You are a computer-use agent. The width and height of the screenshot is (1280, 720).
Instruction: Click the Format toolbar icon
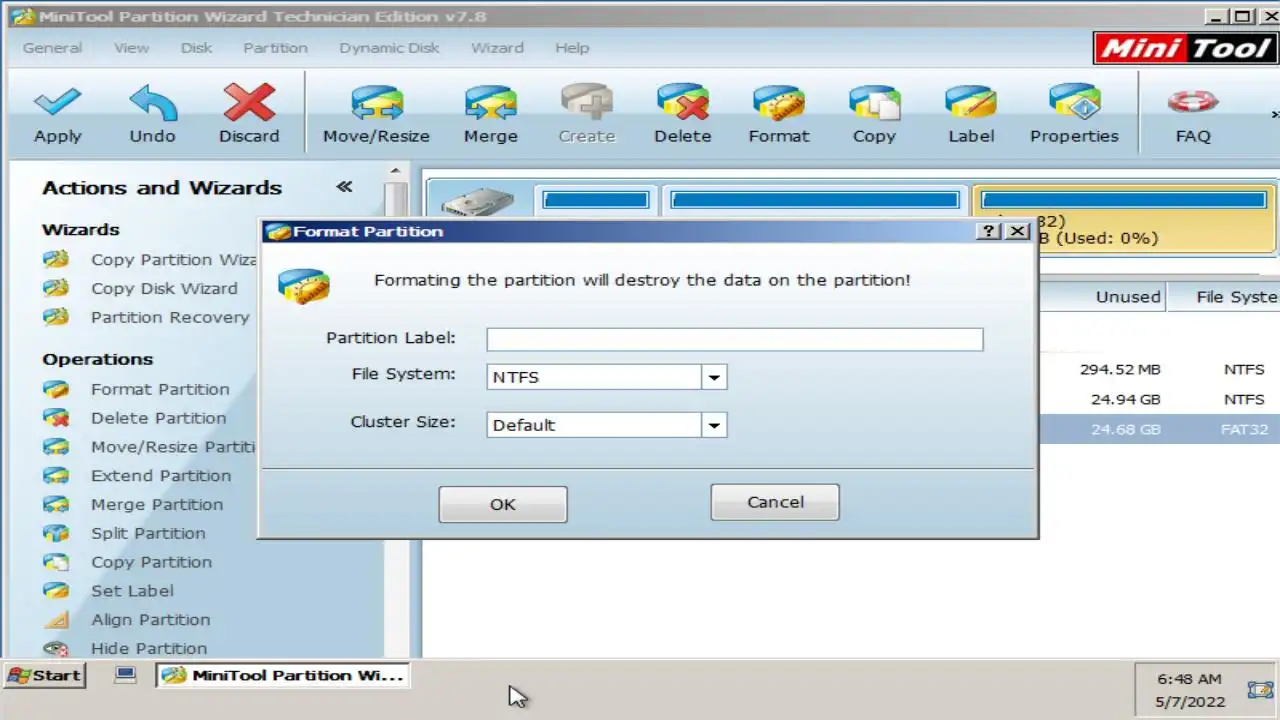coord(778,102)
